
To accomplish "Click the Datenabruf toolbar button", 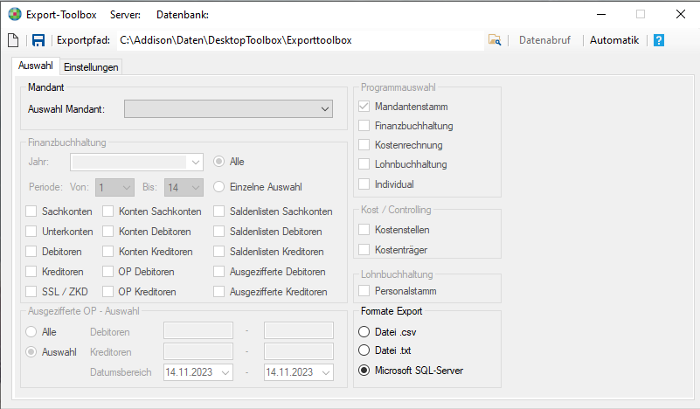I will pos(545,40).
